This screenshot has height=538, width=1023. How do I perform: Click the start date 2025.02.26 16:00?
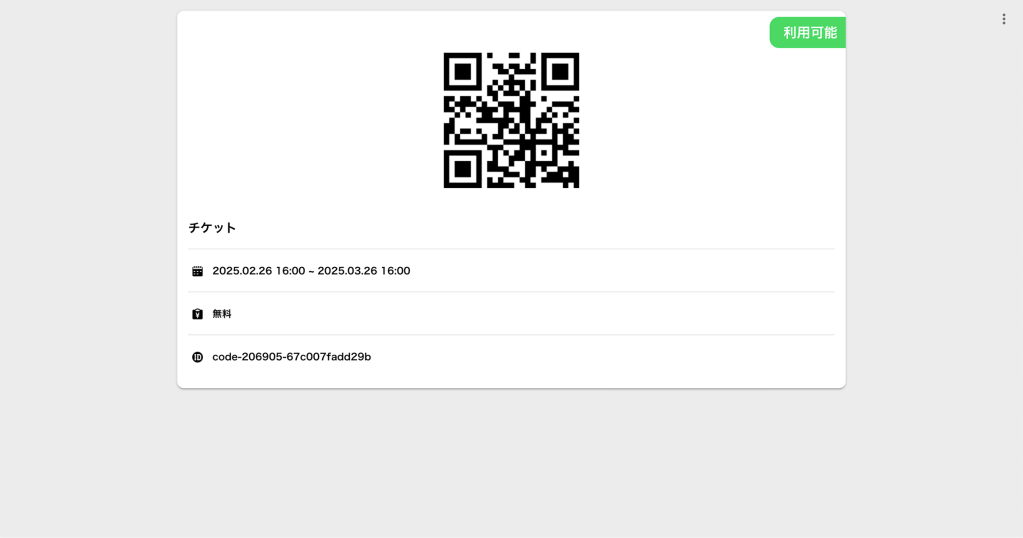258,271
